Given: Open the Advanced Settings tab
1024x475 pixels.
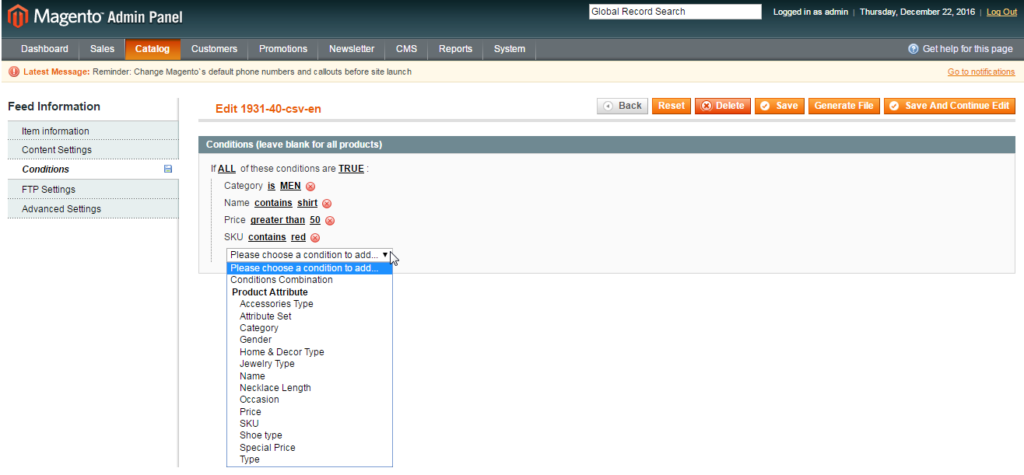Looking at the screenshot, I should pyautogui.click(x=93, y=209).
